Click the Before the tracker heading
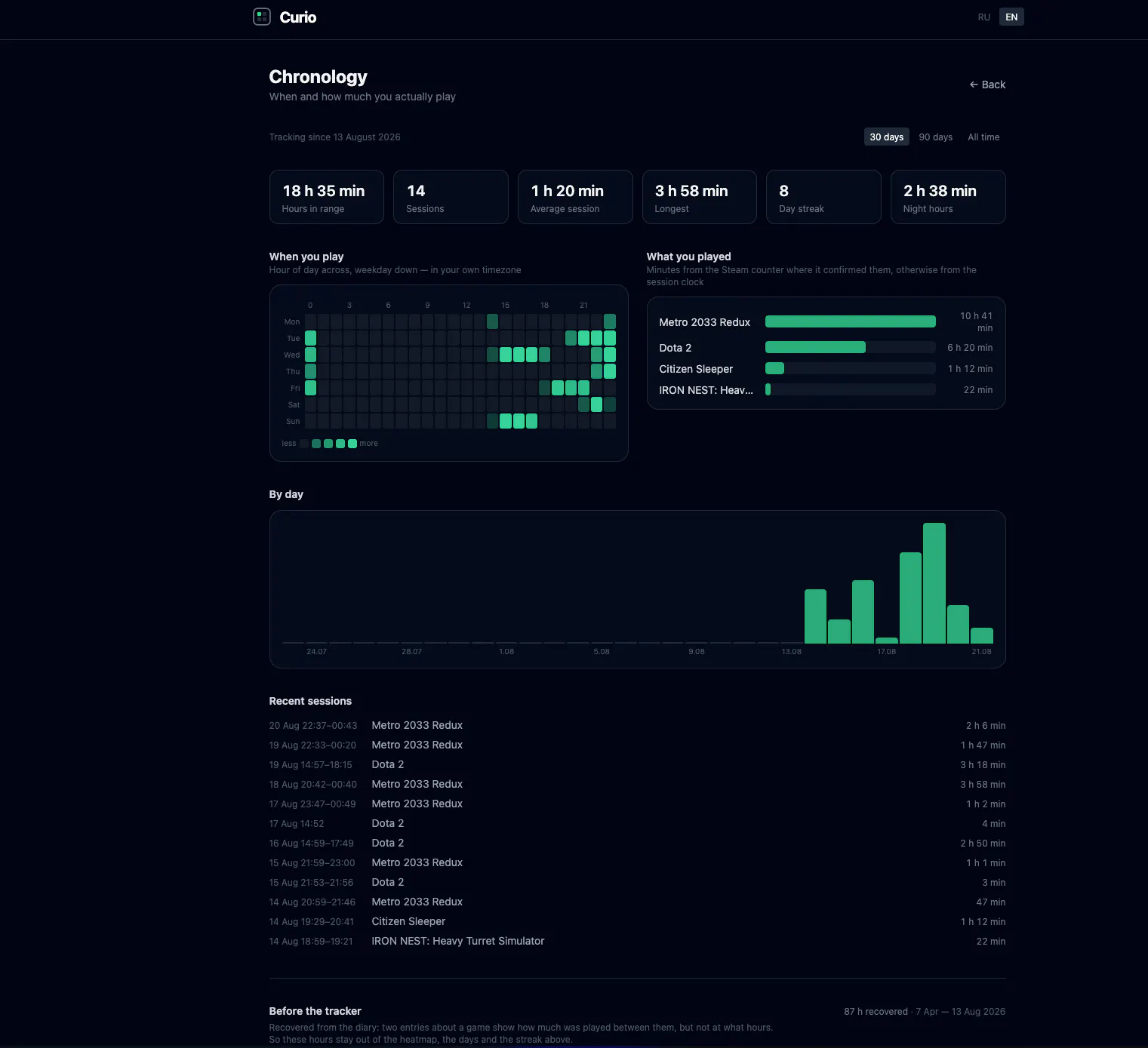Screen dimensions: 1148x1048 pos(315,1011)
